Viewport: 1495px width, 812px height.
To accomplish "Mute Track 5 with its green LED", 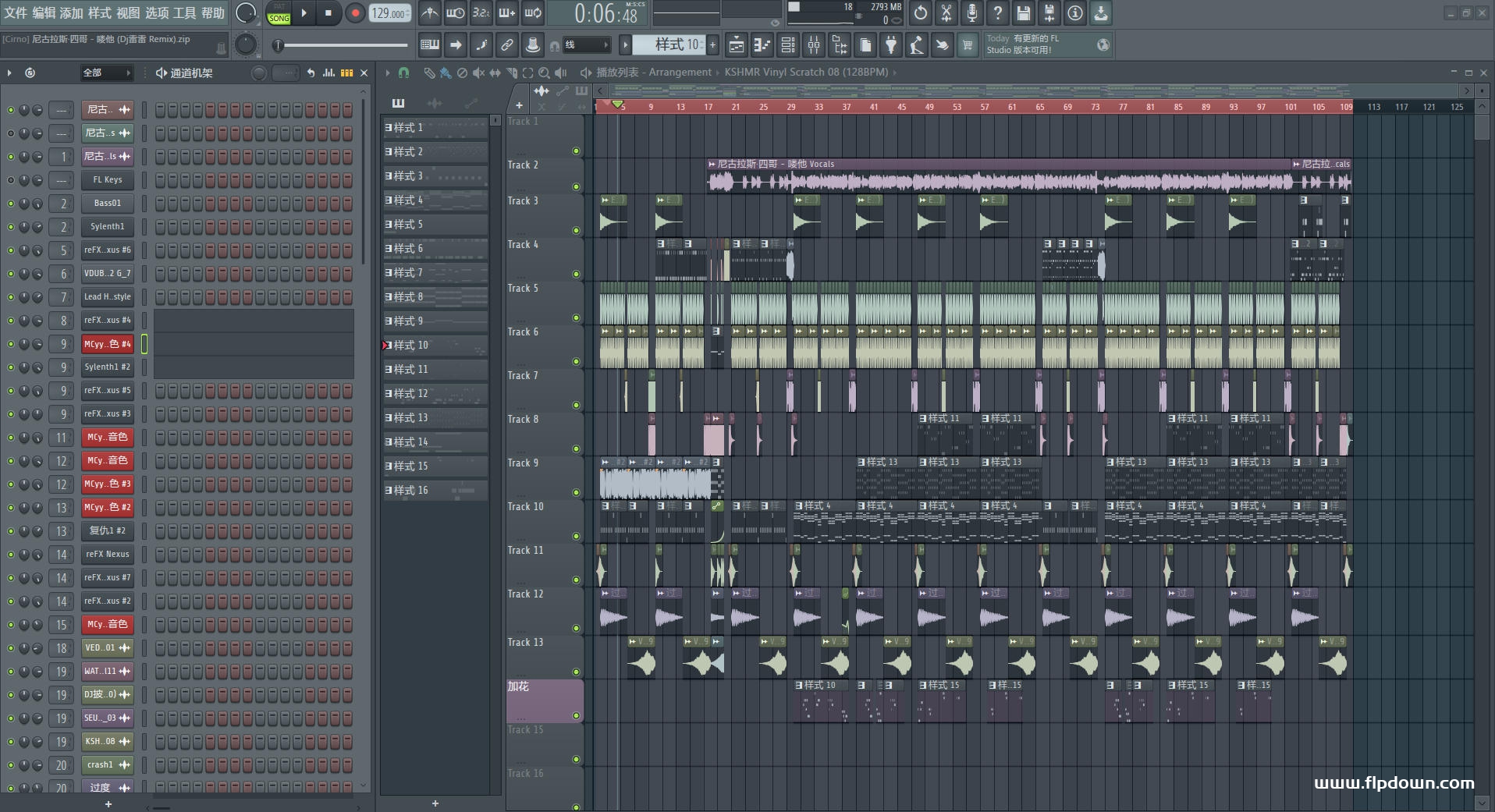I will pyautogui.click(x=577, y=317).
